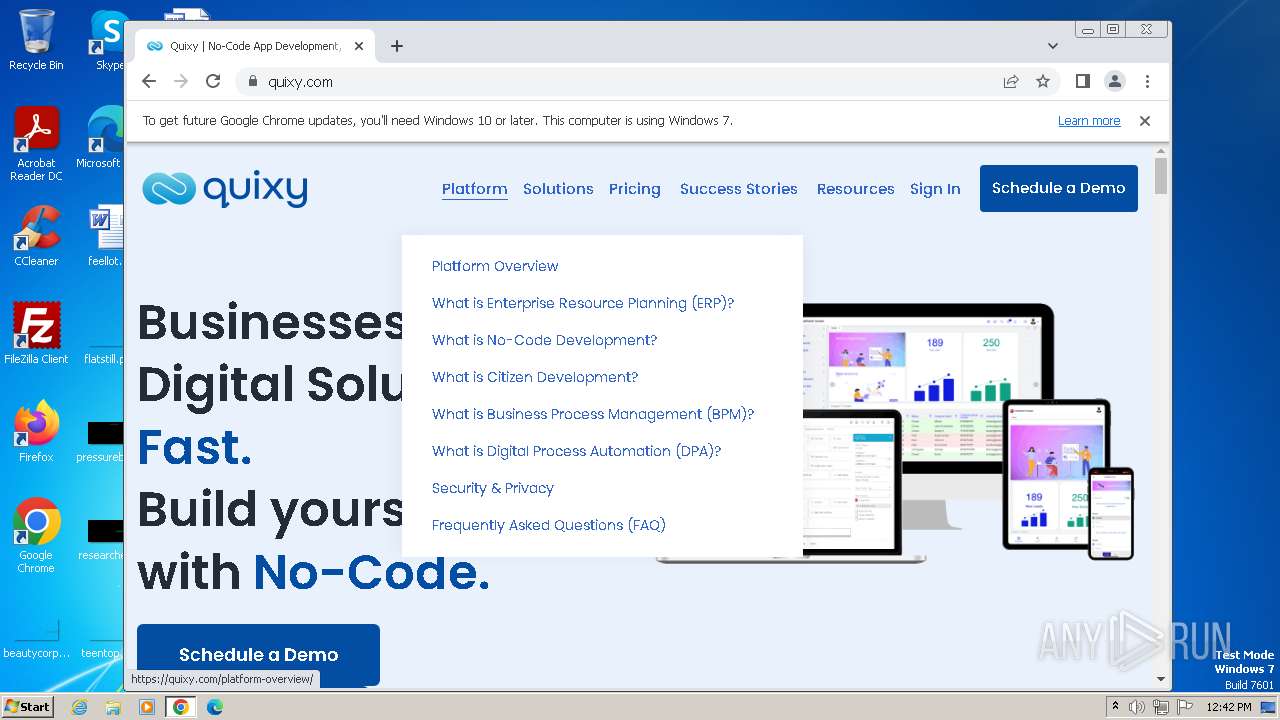
Task: Go to the Pricing page
Action: pyautogui.click(x=635, y=189)
